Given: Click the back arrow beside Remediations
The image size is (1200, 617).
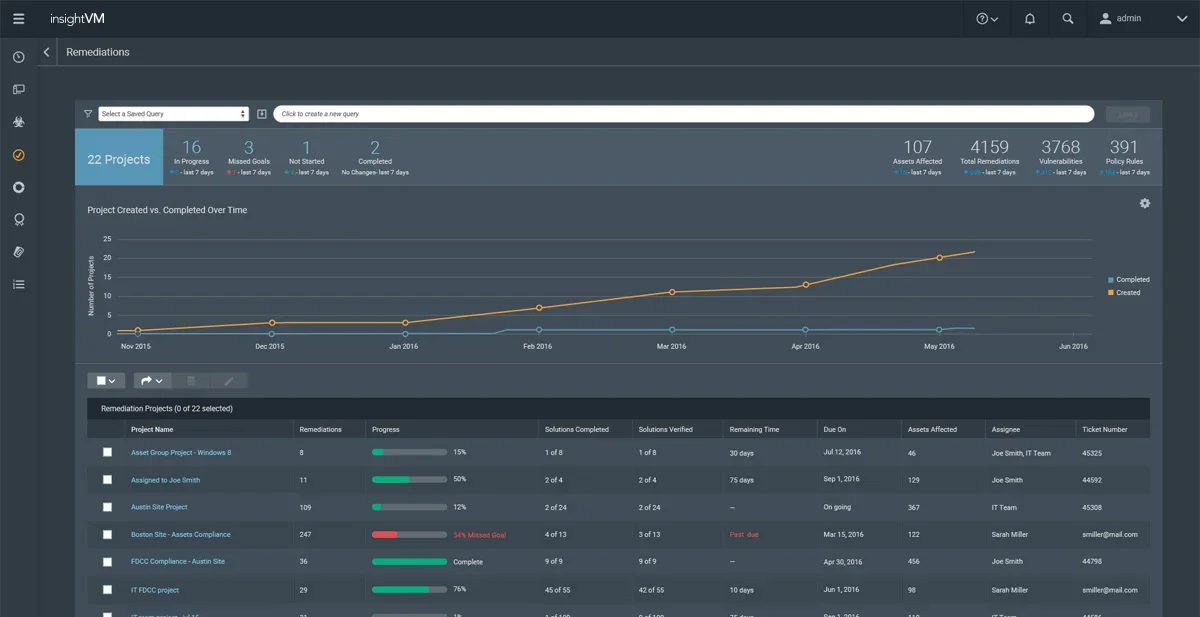Looking at the screenshot, I should pyautogui.click(x=46, y=52).
